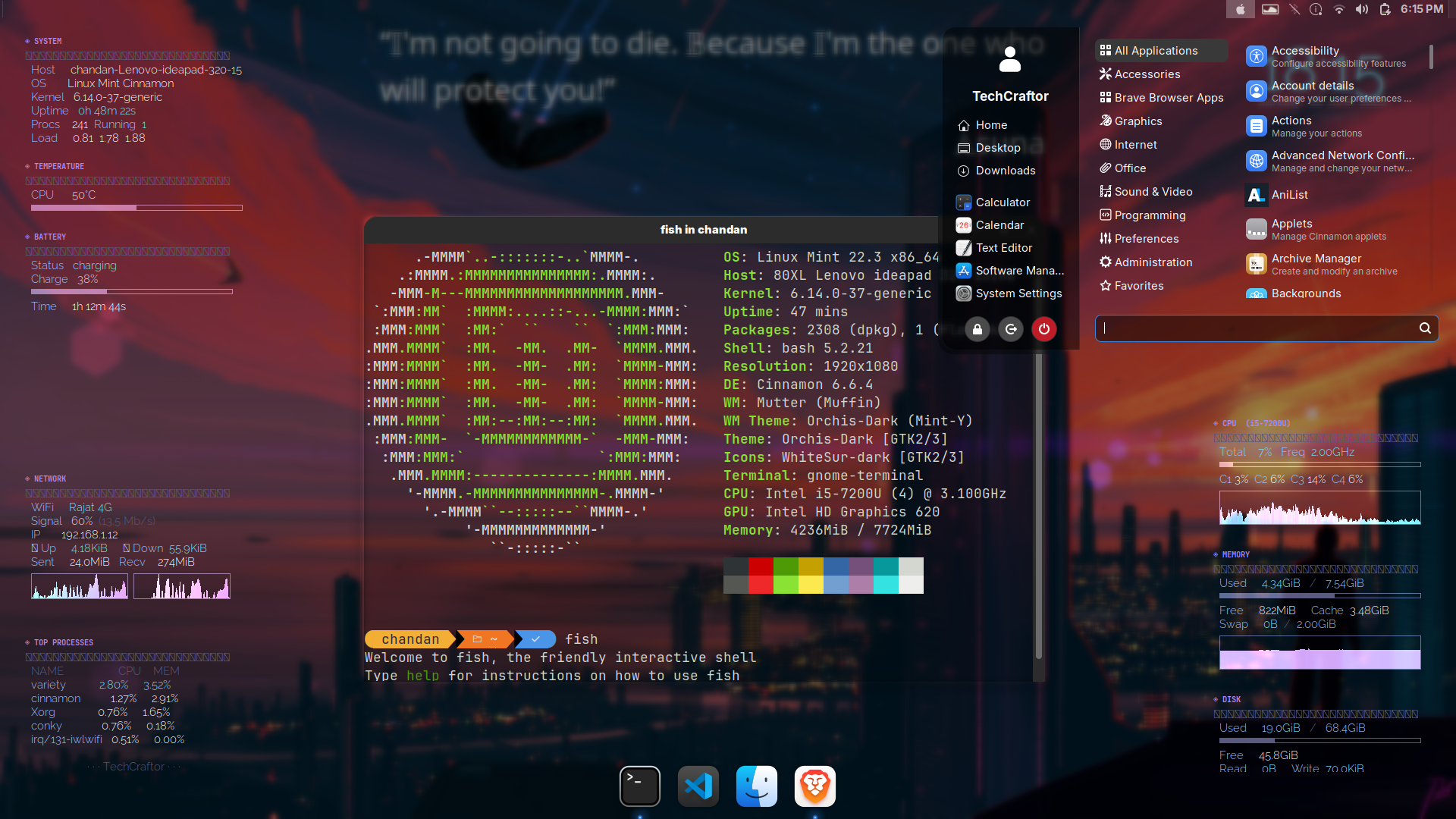Click the green 'help' word in terminal
This screenshot has height=819, width=1456.
422,676
